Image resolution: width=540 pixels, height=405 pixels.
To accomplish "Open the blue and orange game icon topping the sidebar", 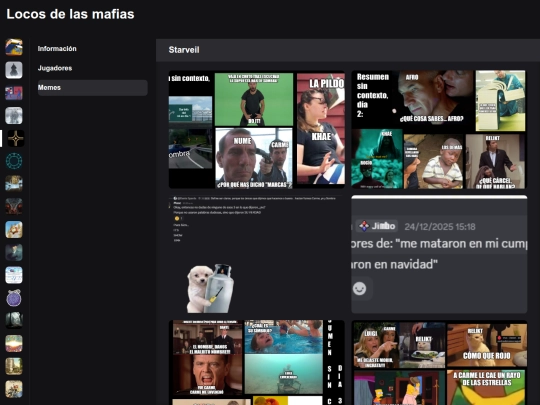I will [x=14, y=47].
